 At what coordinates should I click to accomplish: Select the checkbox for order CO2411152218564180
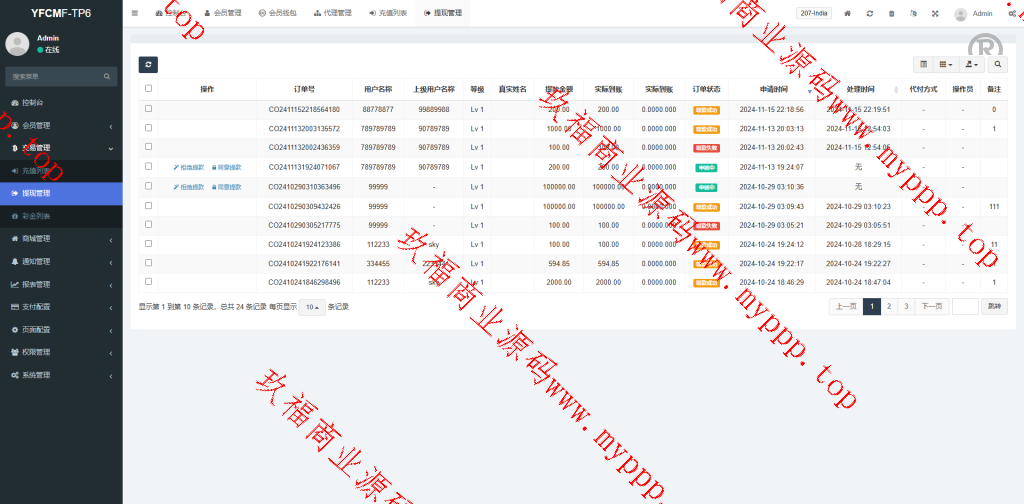pyautogui.click(x=149, y=109)
